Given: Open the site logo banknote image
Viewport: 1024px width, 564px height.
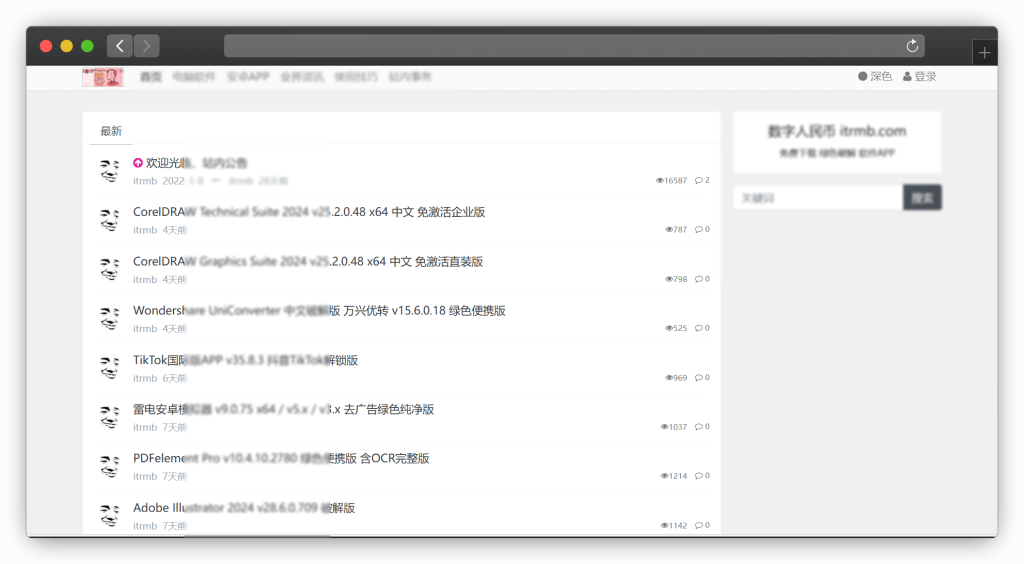Looking at the screenshot, I should (x=103, y=77).
